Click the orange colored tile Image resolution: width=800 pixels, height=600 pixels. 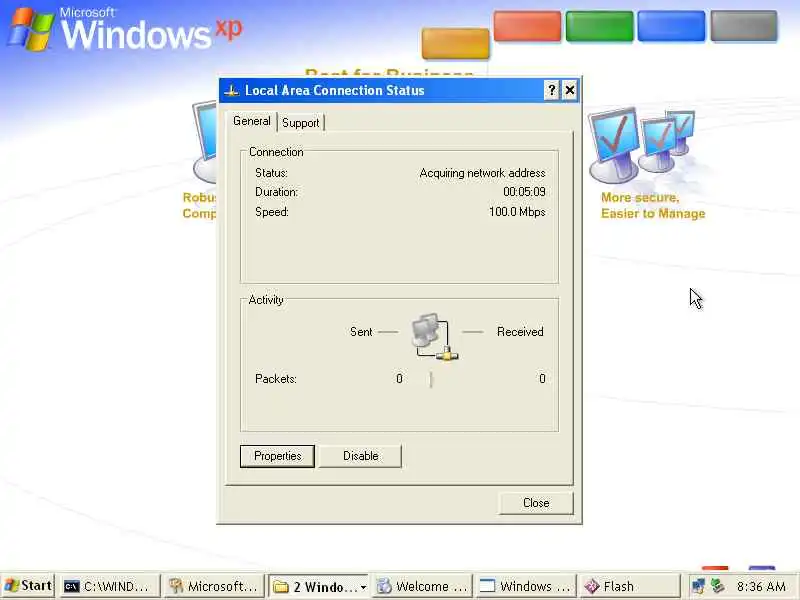[x=455, y=43]
